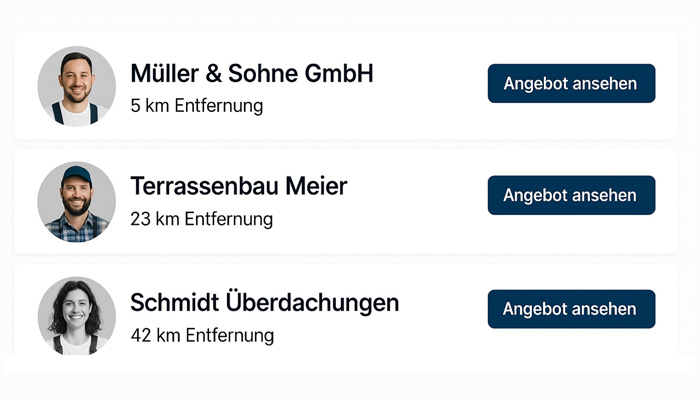Click Angebot ansehen for Terrassenbau Meier
700x400 pixels.
pyautogui.click(x=571, y=195)
